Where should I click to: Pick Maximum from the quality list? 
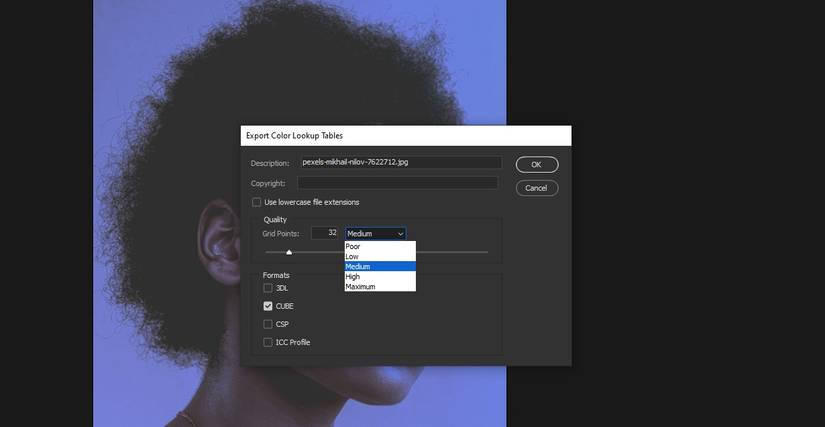pos(380,287)
